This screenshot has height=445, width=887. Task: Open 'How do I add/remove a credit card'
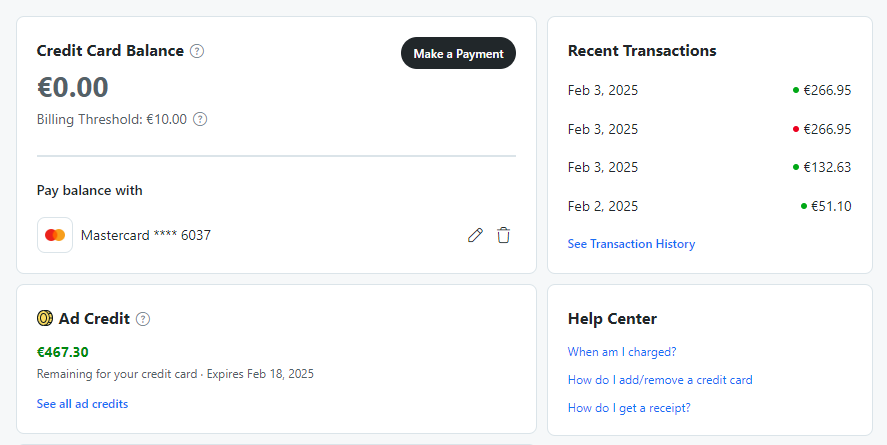pyautogui.click(x=660, y=380)
